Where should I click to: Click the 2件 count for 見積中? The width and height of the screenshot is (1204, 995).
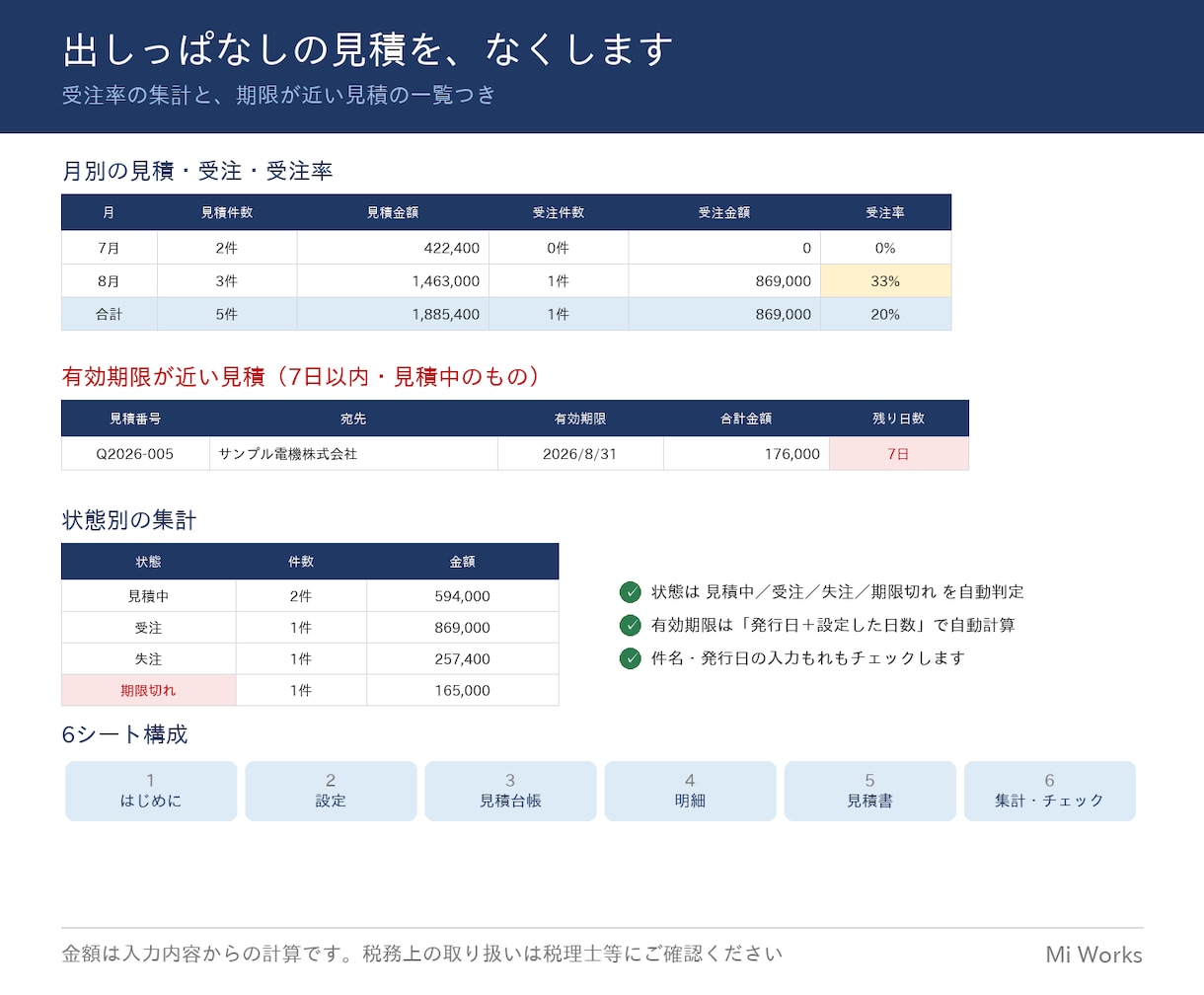pos(301,596)
